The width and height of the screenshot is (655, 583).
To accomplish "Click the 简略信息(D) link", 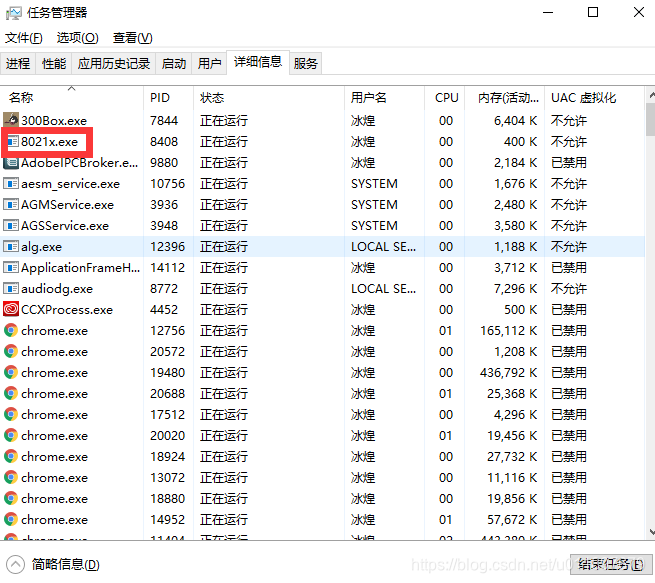I will [x=66, y=565].
